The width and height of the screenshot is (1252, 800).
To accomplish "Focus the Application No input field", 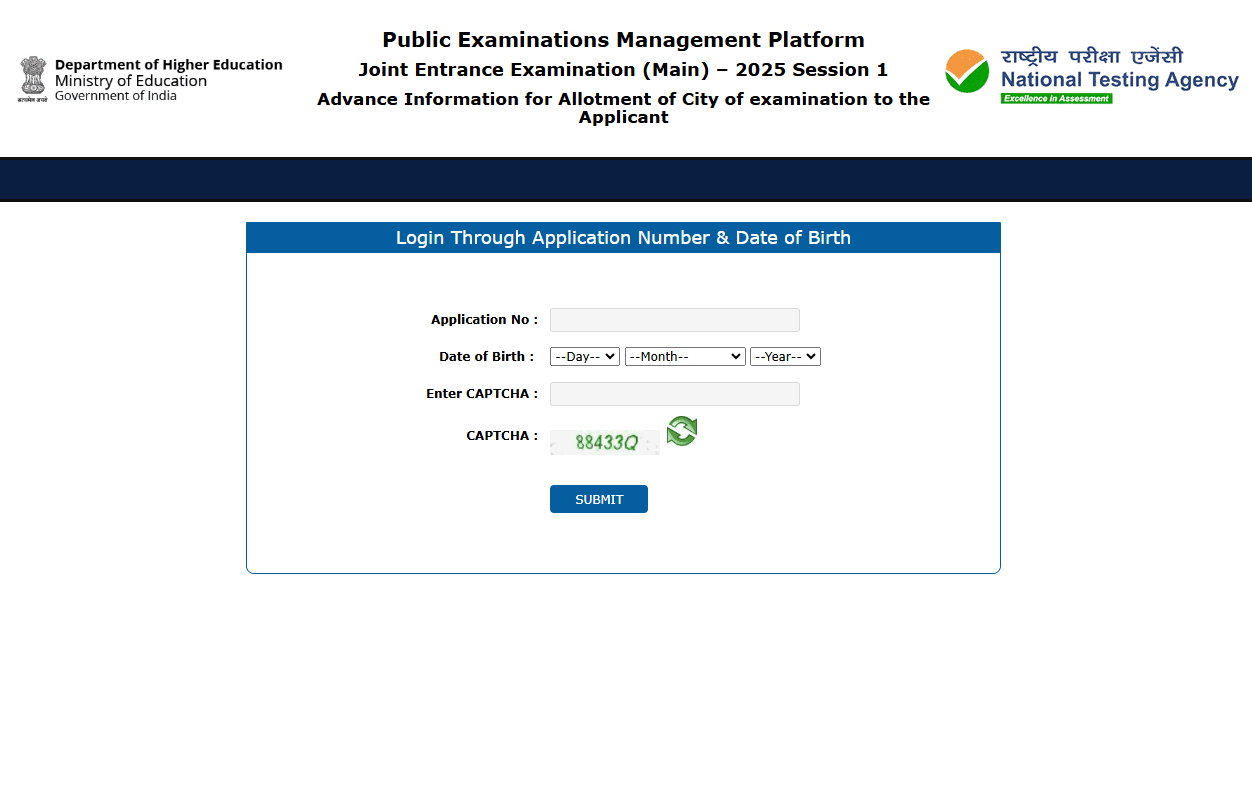I will 675,320.
